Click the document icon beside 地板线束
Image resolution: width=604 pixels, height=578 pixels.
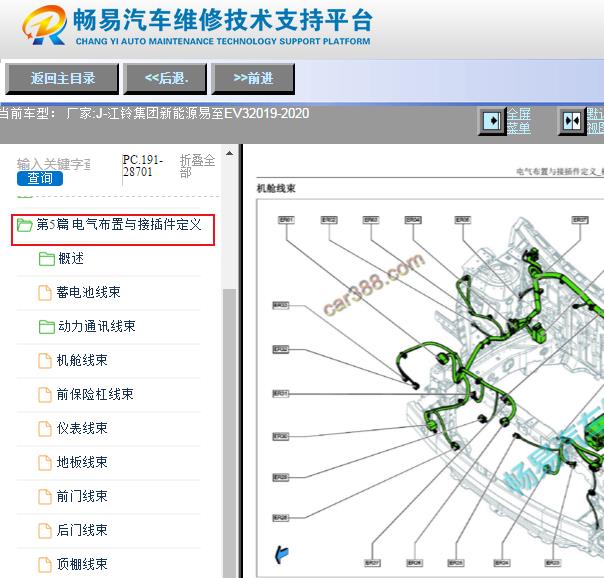click(45, 462)
